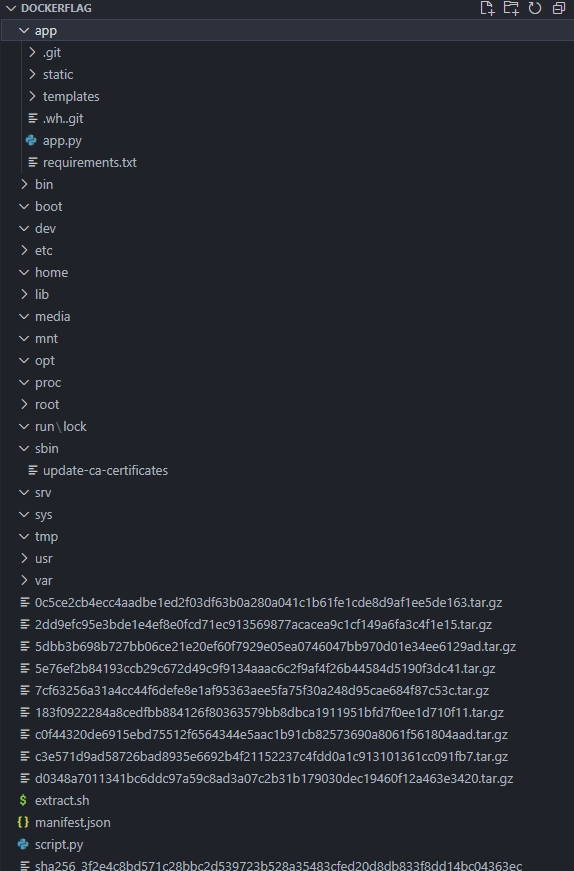Expand the static folder
Image resolution: width=574 pixels, height=871 pixels.
click(58, 74)
